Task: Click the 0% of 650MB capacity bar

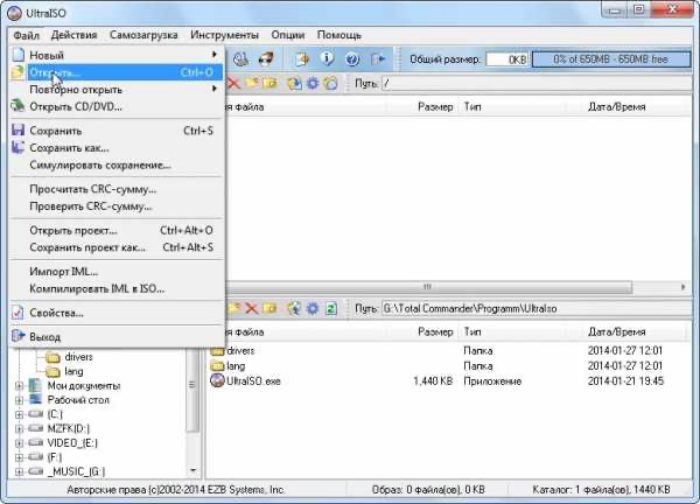Action: point(611,59)
